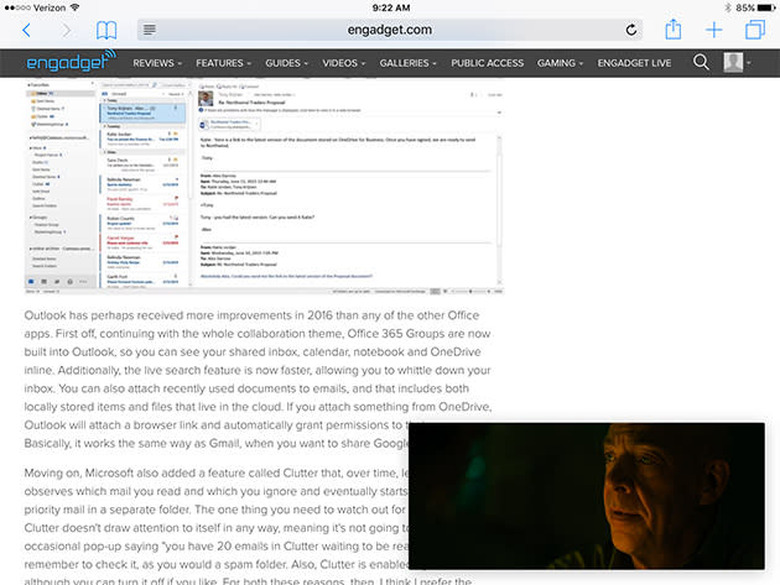The image size is (780, 585).
Task: Tap the picture-in-picture video overlay
Action: click(586, 495)
